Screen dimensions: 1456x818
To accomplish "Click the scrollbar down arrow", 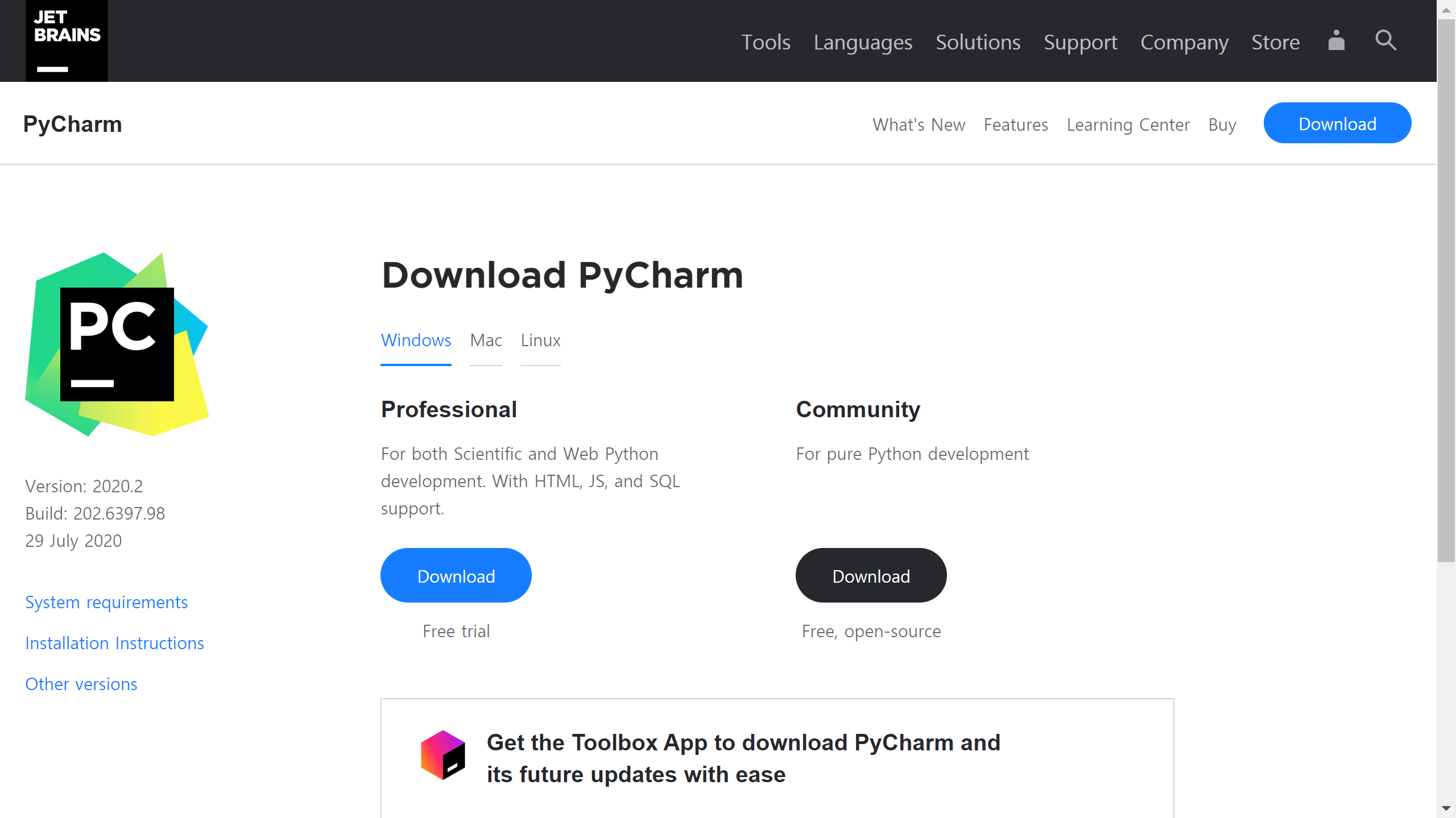I will (x=1446, y=808).
